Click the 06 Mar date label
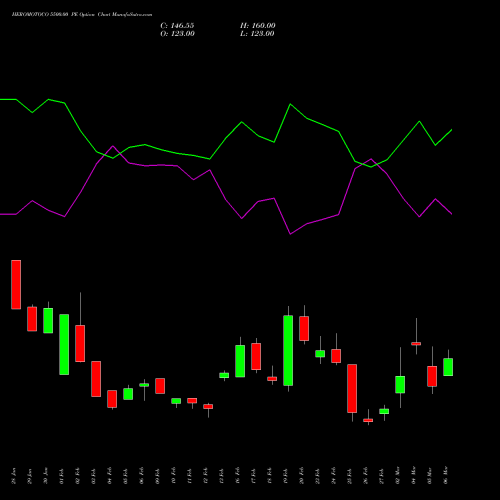 [x=446, y=476]
